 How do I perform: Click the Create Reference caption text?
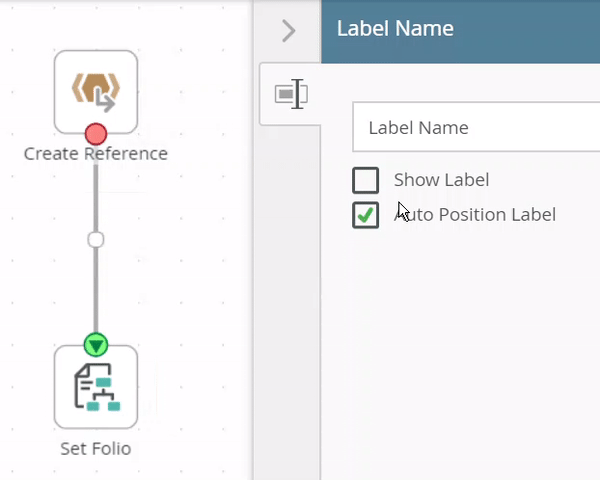[x=95, y=154]
